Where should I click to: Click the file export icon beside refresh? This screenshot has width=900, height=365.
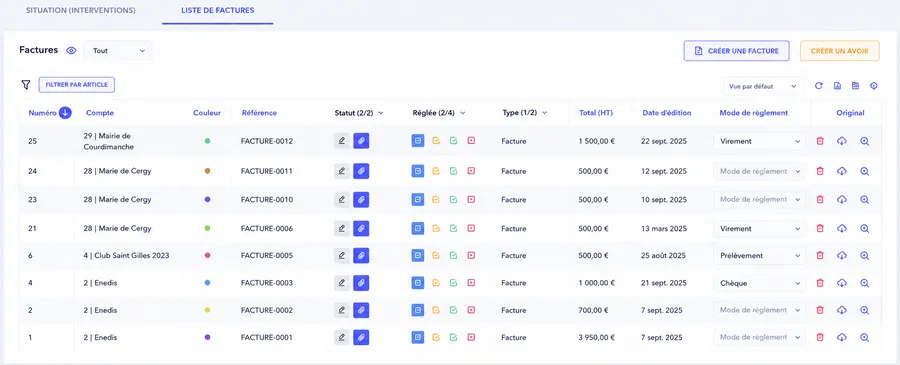837,86
